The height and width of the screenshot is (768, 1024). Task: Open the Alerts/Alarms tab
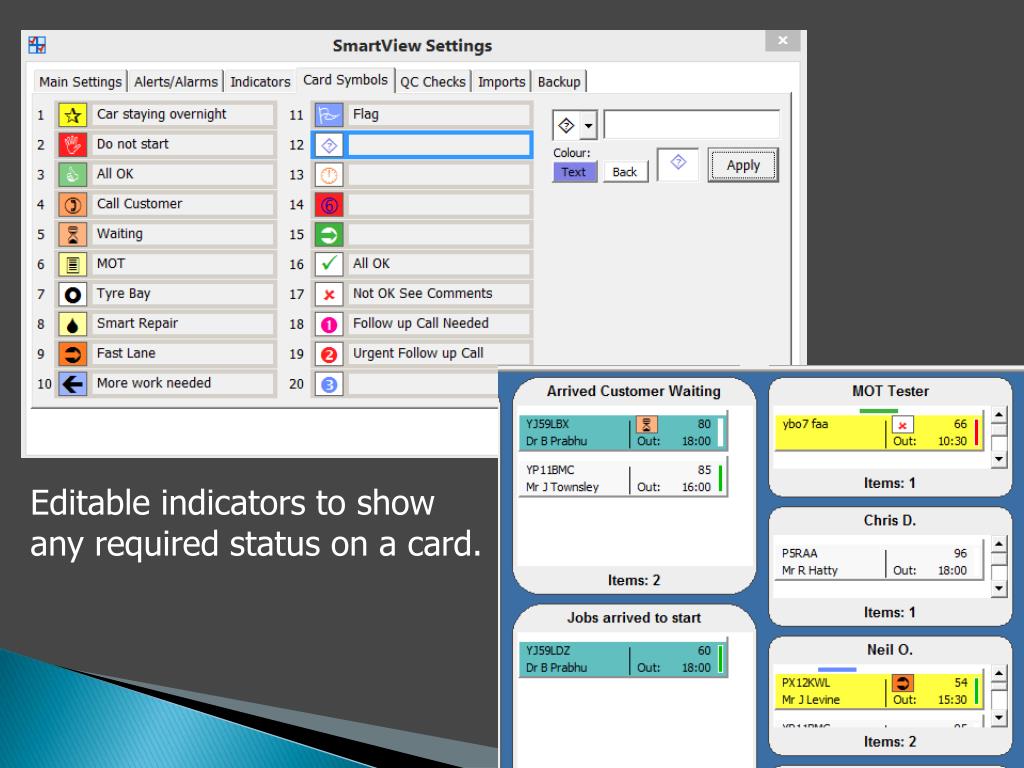[176, 82]
